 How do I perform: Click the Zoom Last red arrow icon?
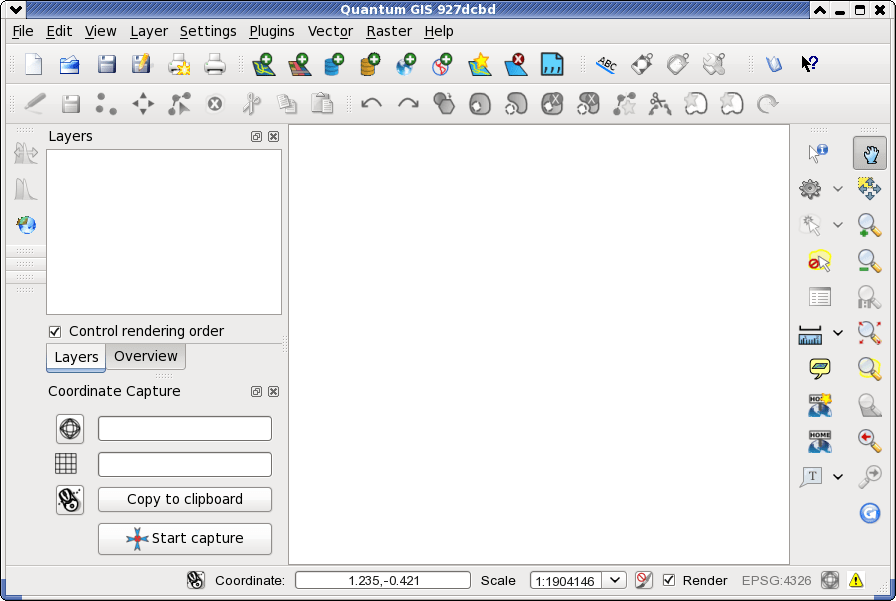click(x=869, y=440)
